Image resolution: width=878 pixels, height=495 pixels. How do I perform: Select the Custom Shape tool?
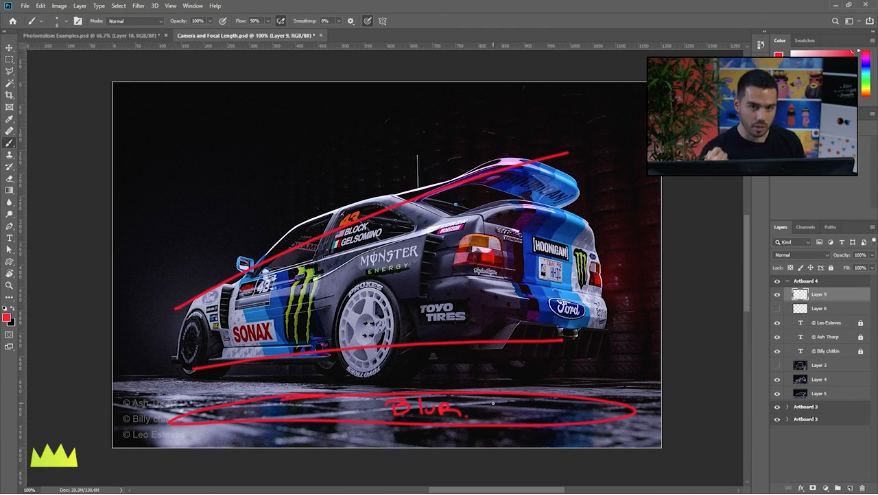pyautogui.click(x=9, y=261)
